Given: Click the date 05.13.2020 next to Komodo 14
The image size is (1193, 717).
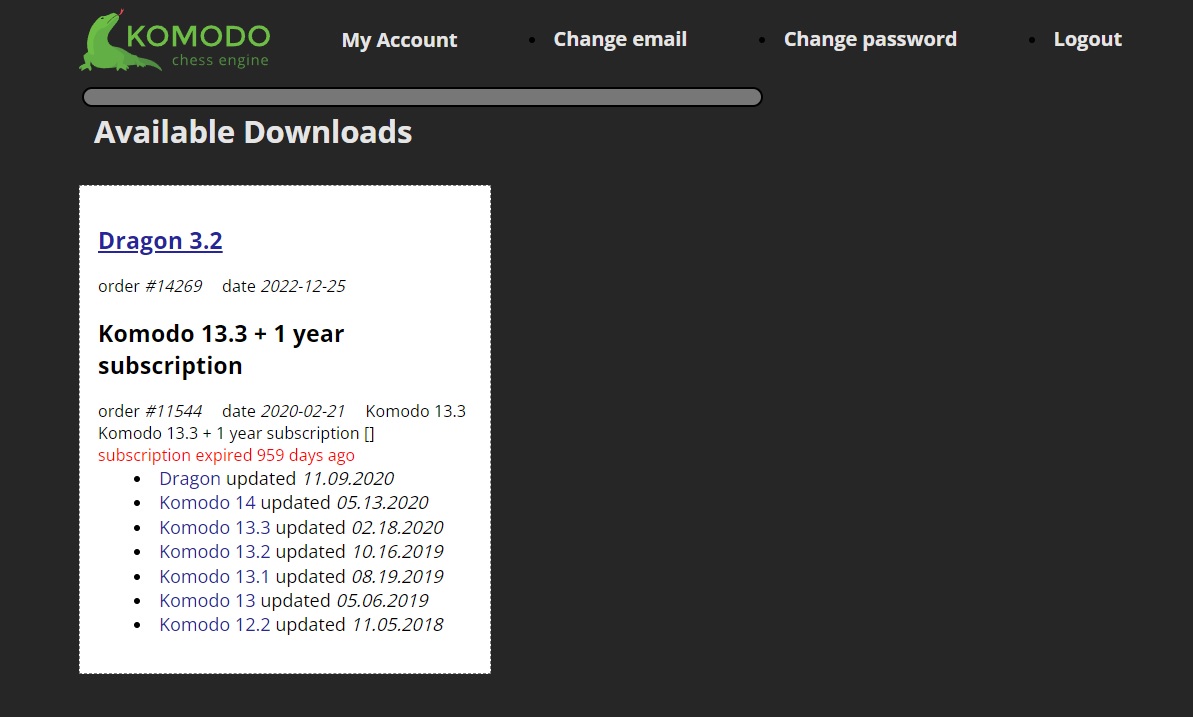Looking at the screenshot, I should [x=383, y=502].
